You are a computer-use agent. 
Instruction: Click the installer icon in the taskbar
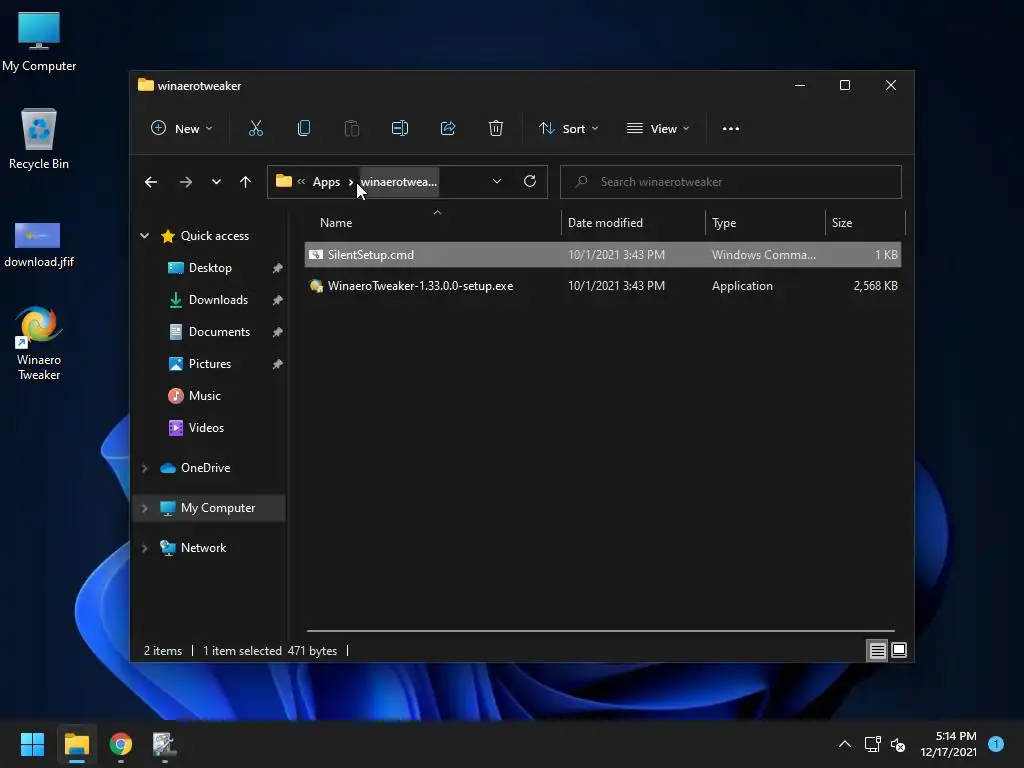coord(165,744)
